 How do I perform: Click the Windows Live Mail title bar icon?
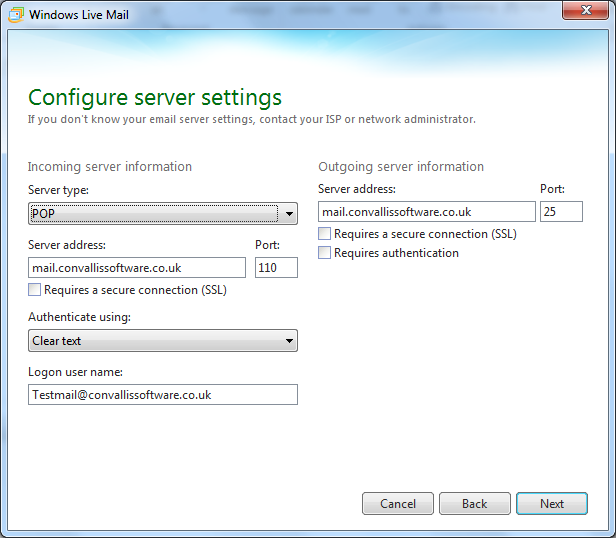(x=16, y=15)
